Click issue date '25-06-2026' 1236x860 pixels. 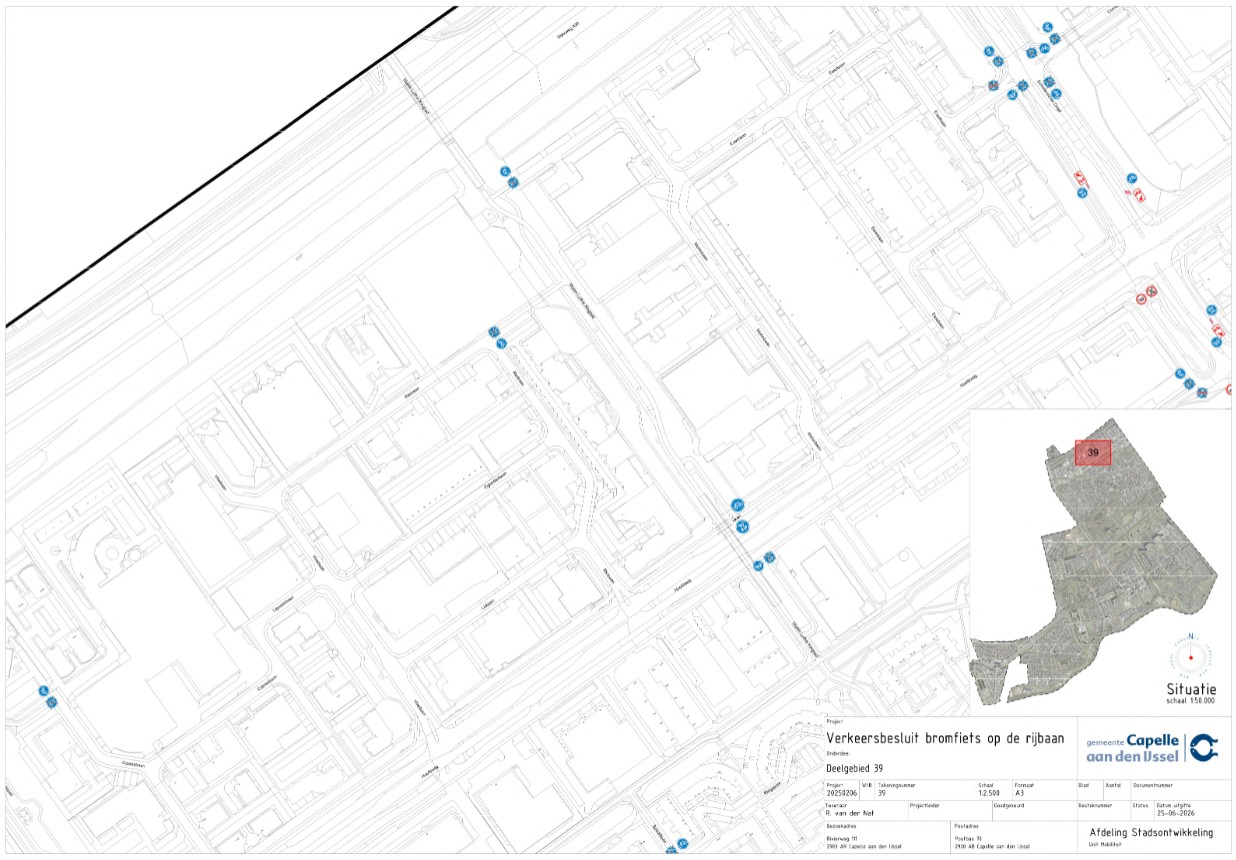tap(1175, 813)
